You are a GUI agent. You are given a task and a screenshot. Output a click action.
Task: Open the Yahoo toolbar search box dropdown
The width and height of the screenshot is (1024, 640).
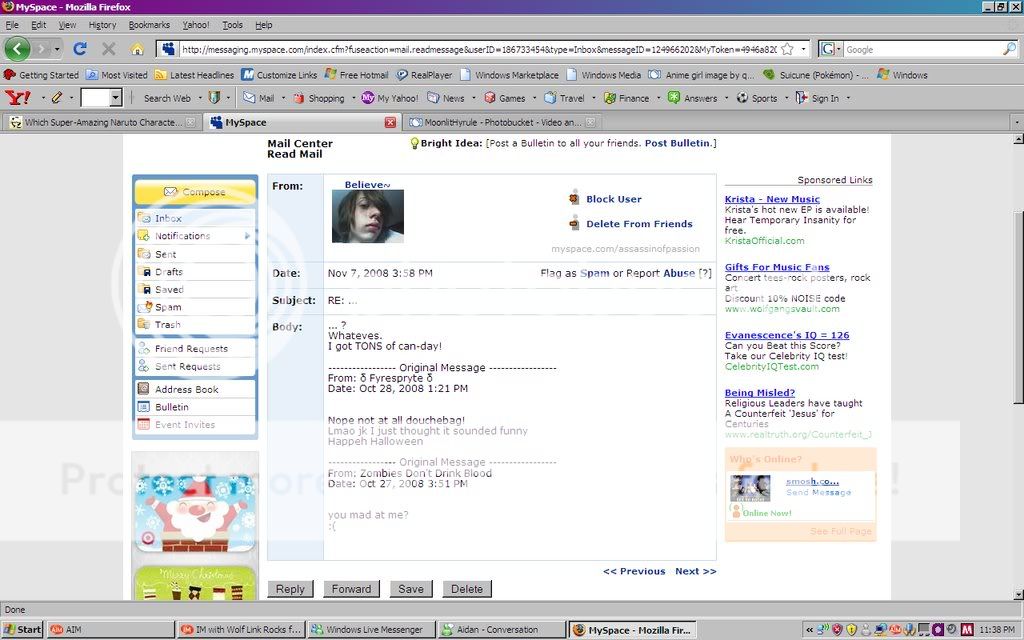(115, 98)
